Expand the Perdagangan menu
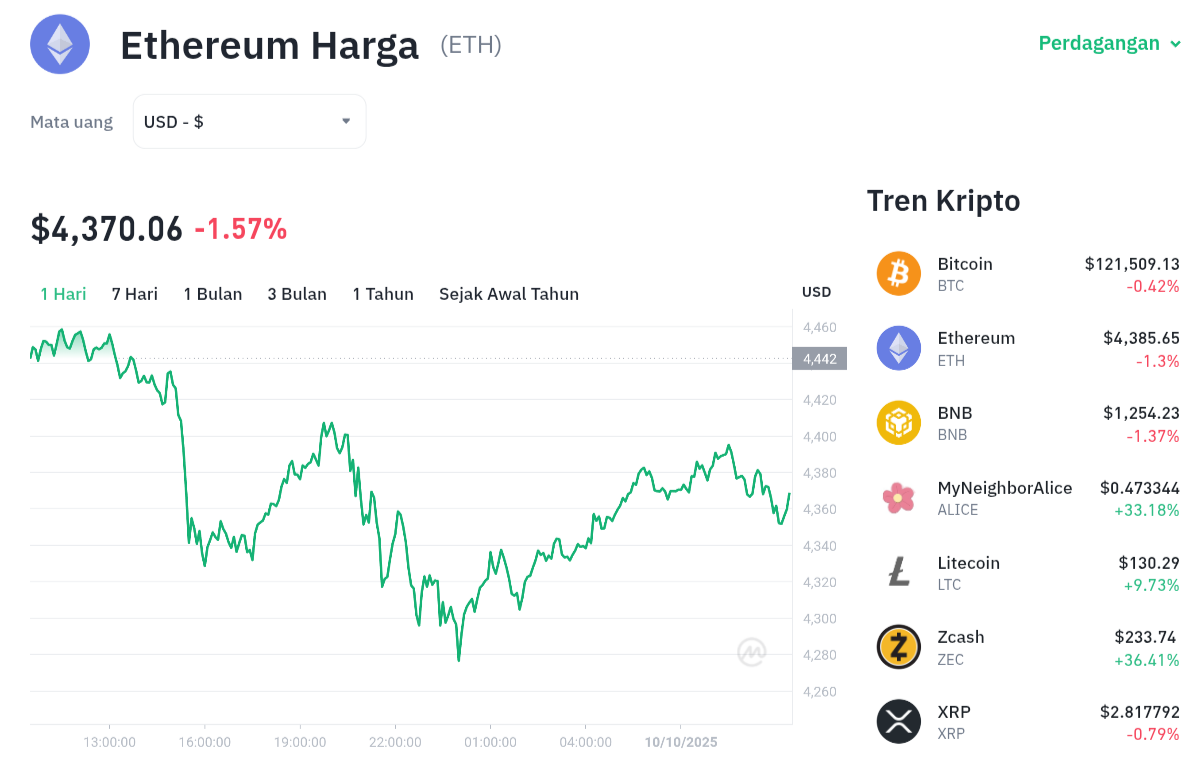Image resolution: width=1201 pixels, height=777 pixels. (1109, 43)
